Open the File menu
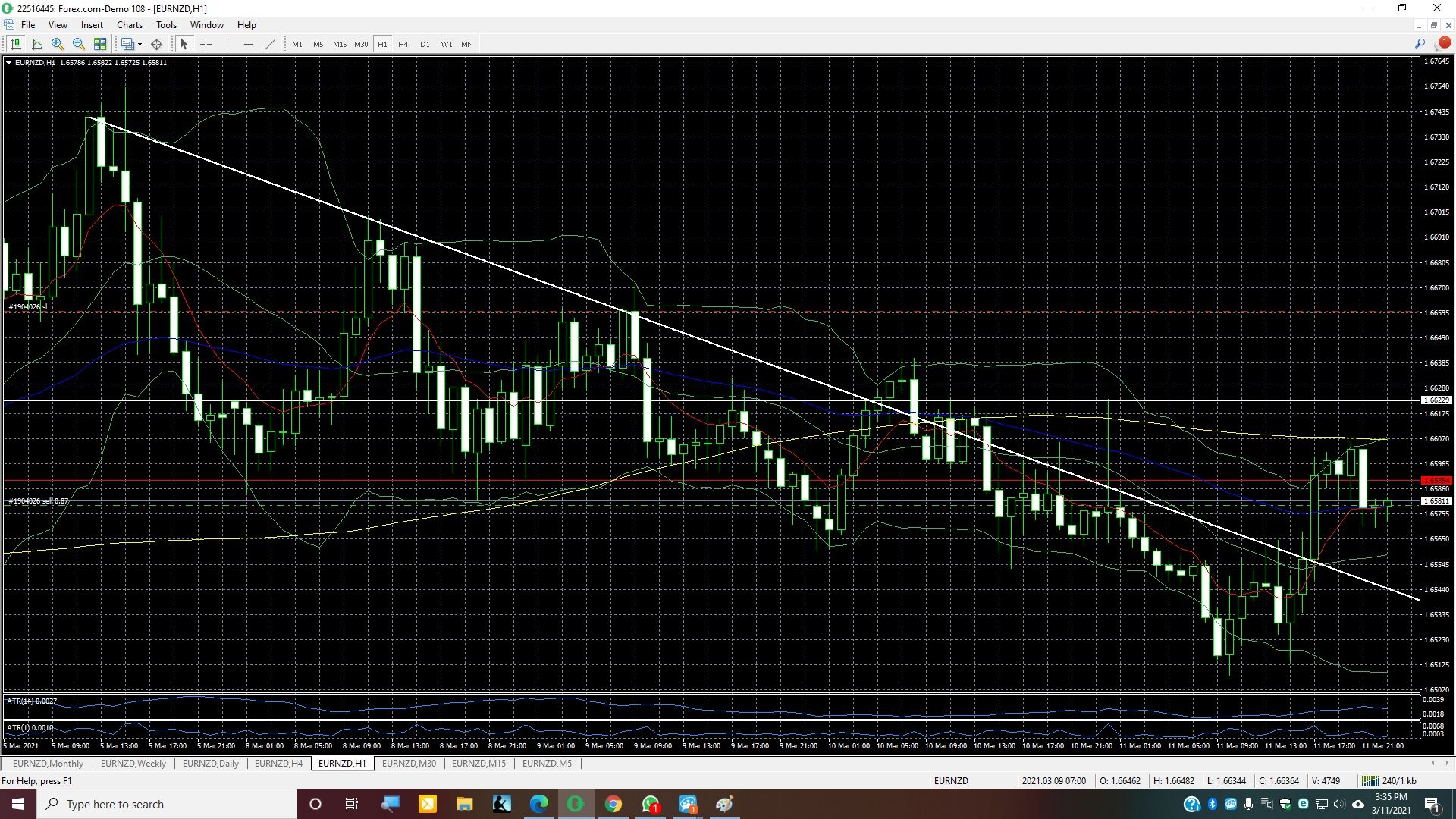 coord(28,25)
